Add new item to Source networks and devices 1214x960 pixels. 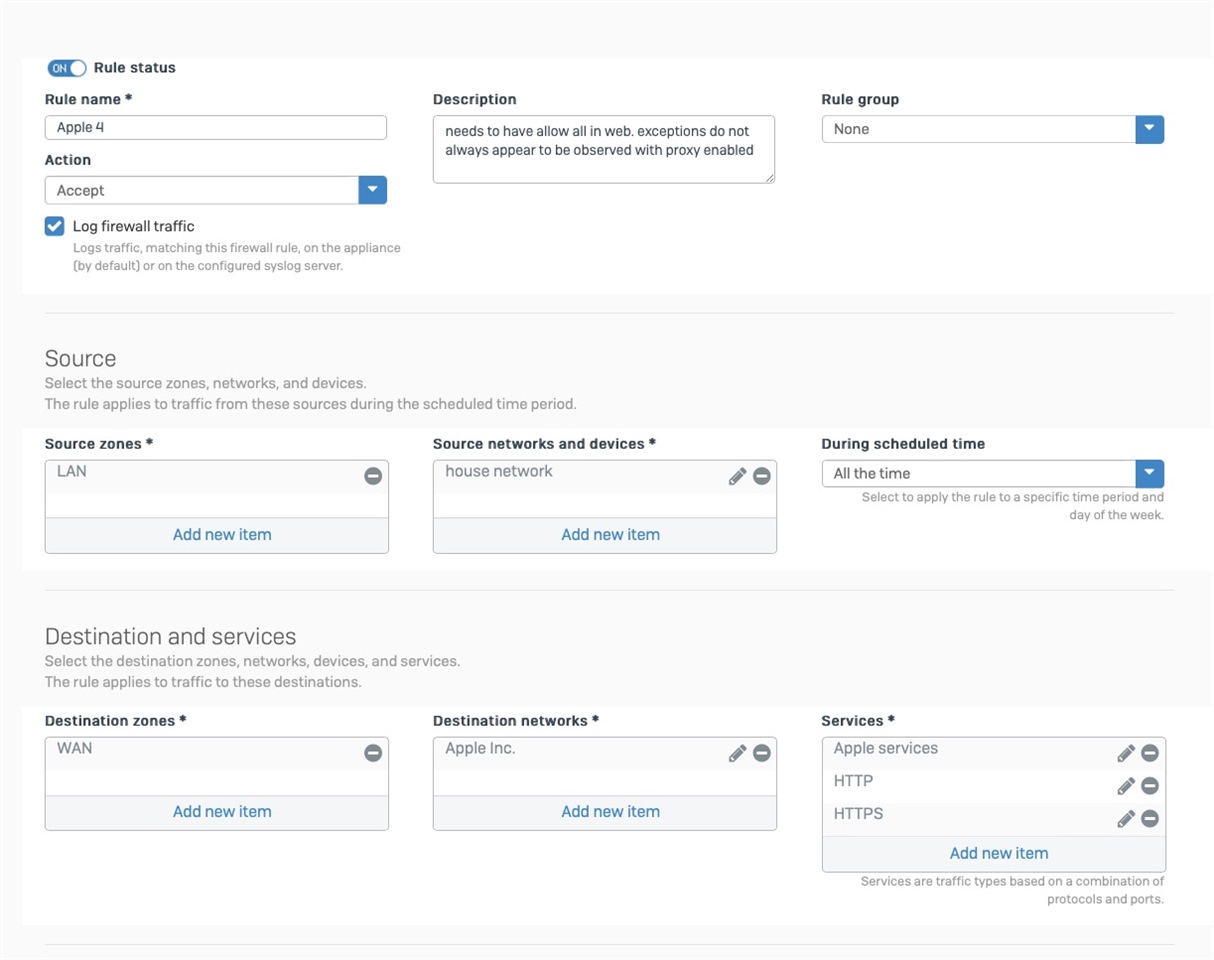click(610, 534)
